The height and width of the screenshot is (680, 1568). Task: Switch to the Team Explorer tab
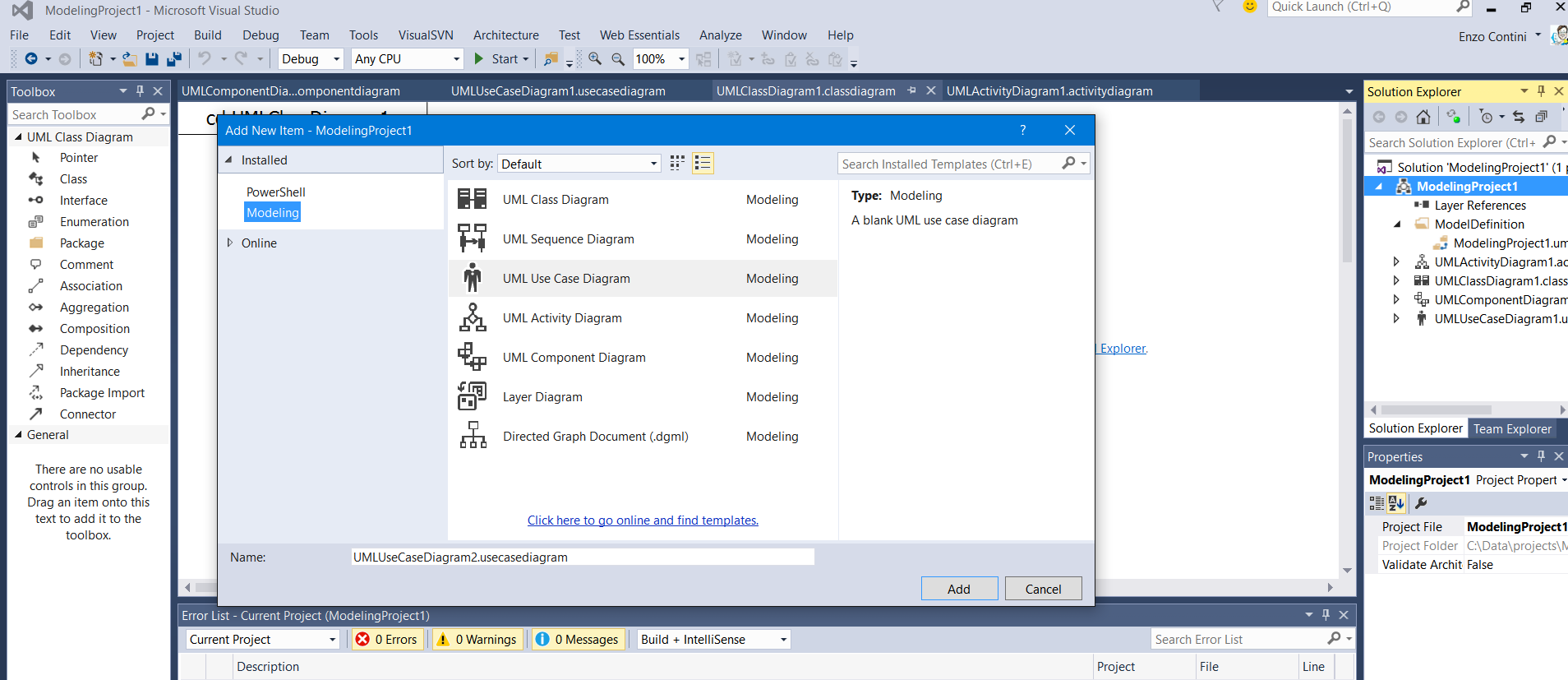tap(1512, 429)
